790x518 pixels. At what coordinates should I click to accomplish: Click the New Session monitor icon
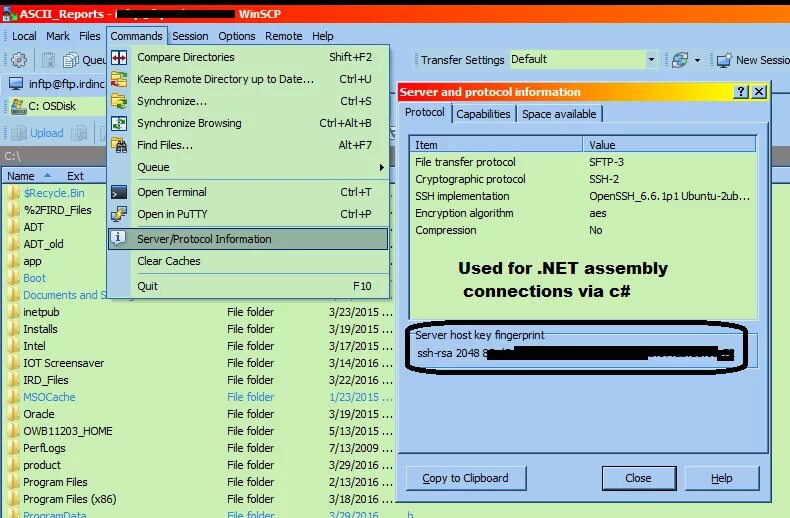(724, 60)
